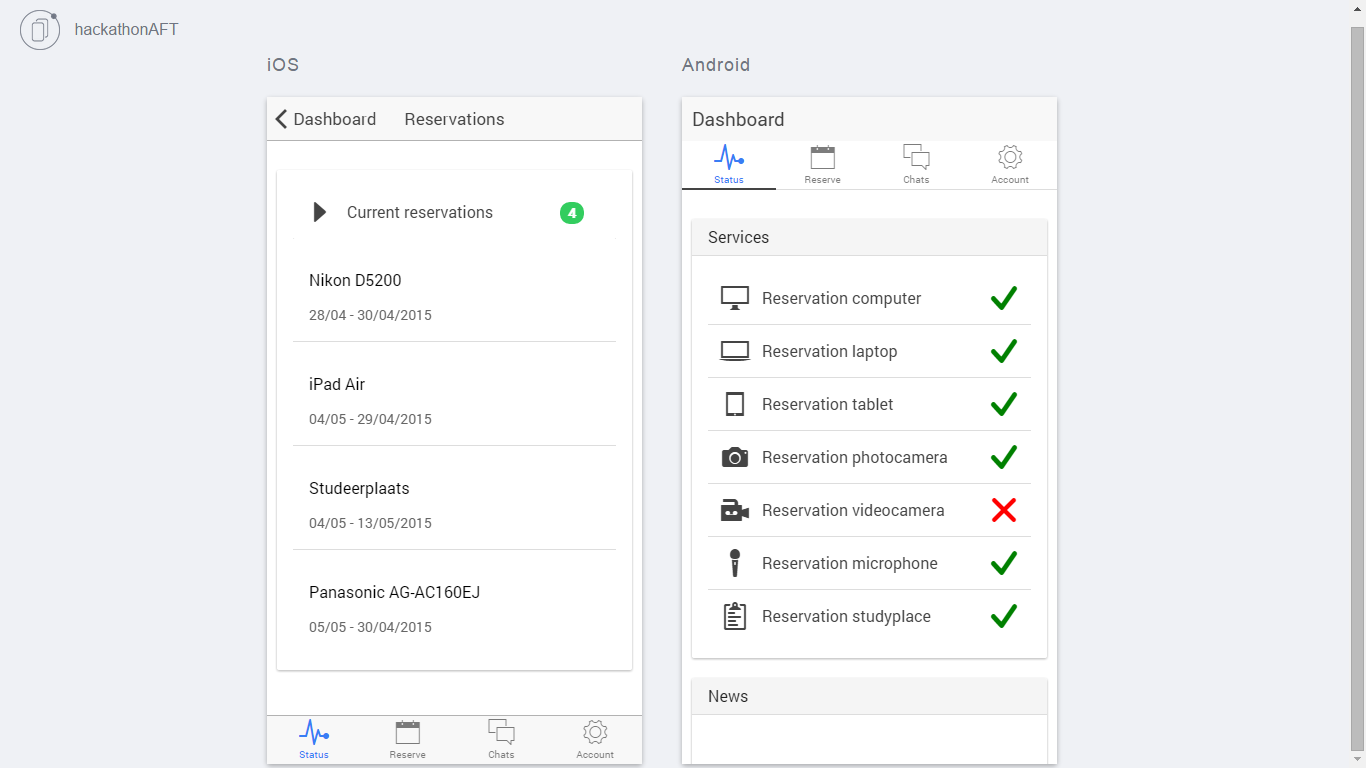Open Chats icon in iOS bottom bar

click(501, 732)
